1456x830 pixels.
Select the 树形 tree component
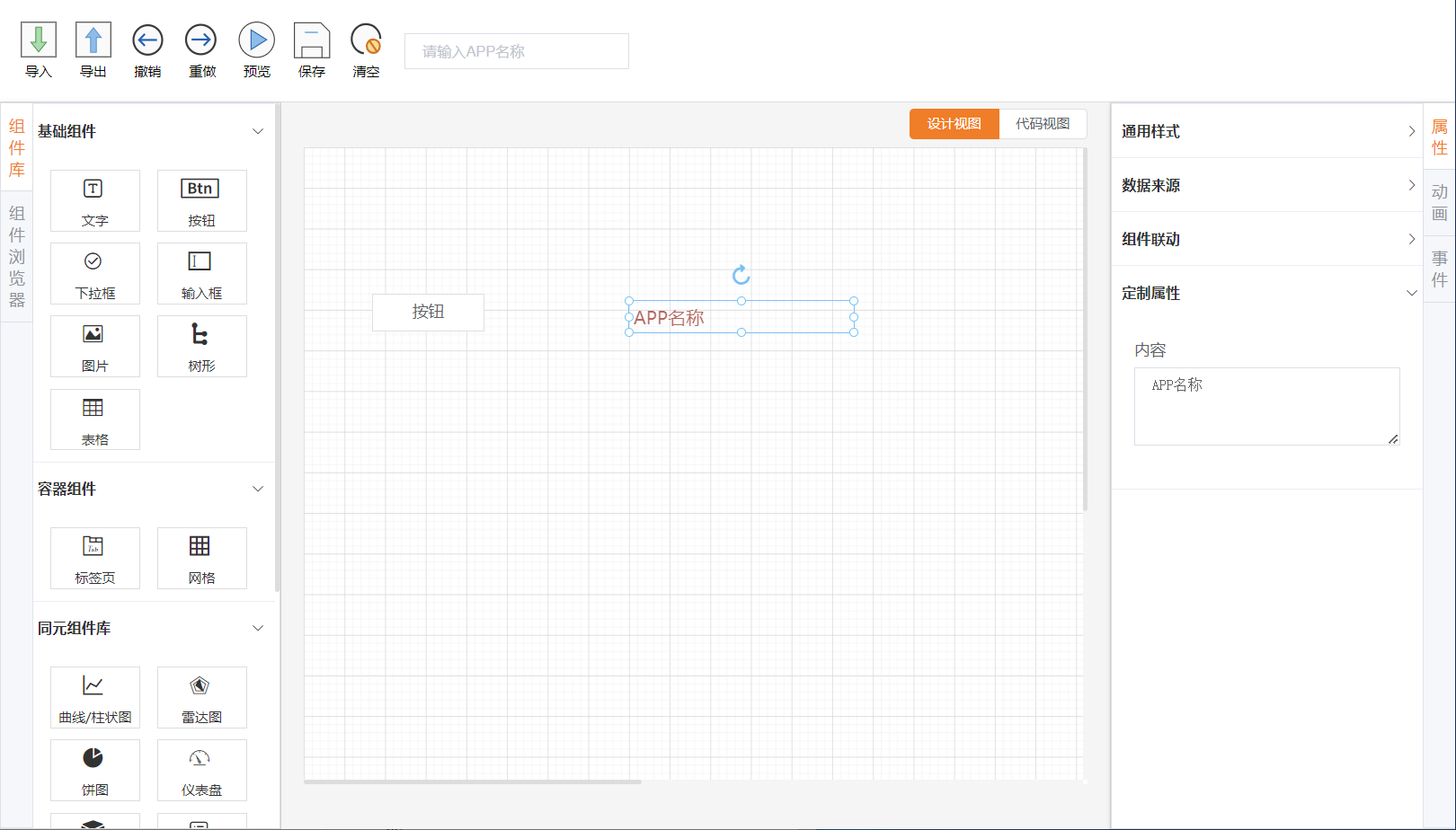point(202,347)
